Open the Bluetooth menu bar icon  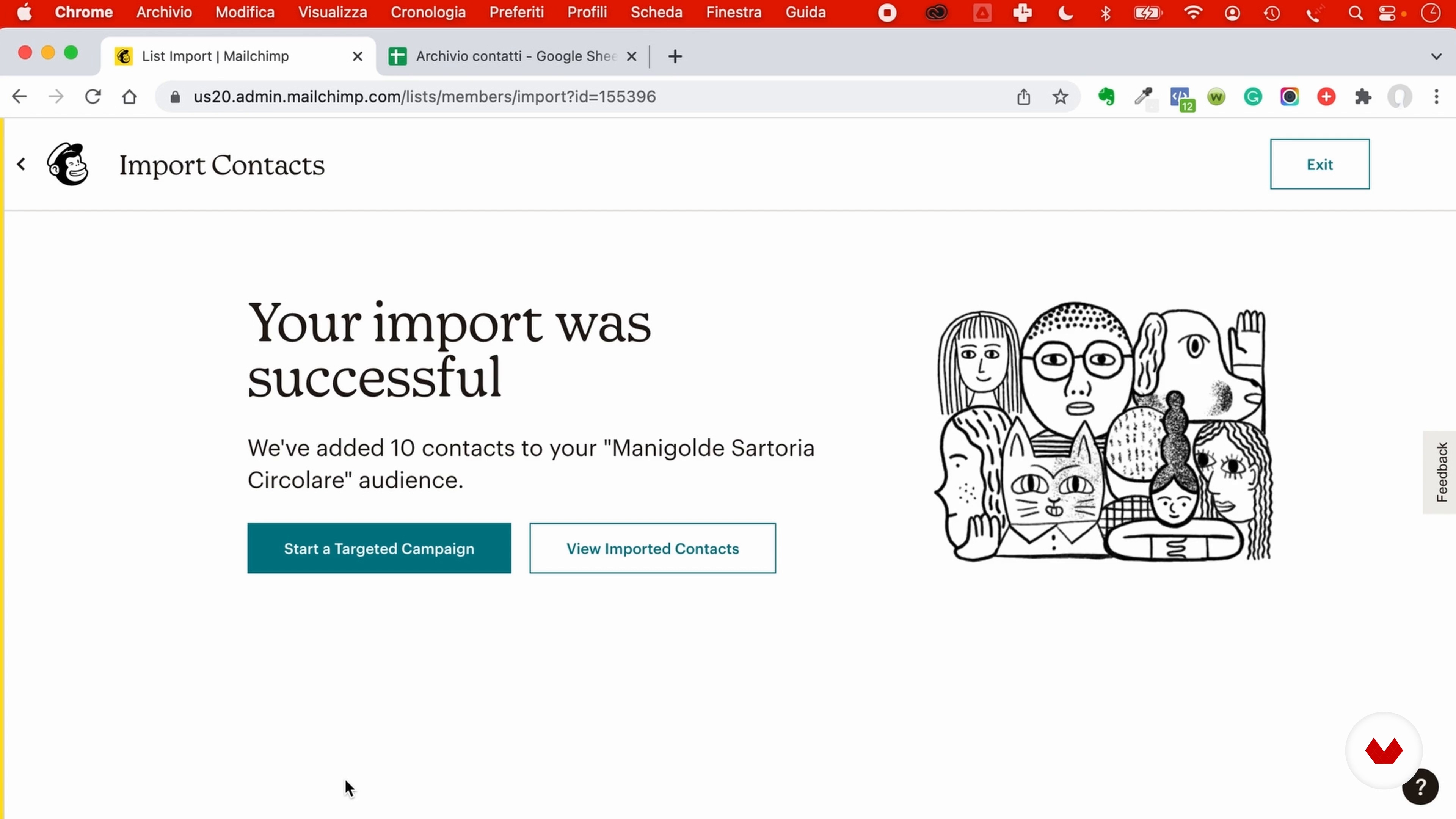click(1106, 13)
